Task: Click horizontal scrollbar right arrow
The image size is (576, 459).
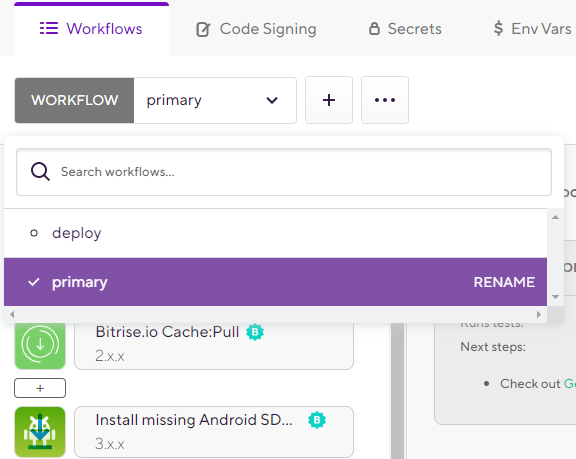Action: [539, 314]
